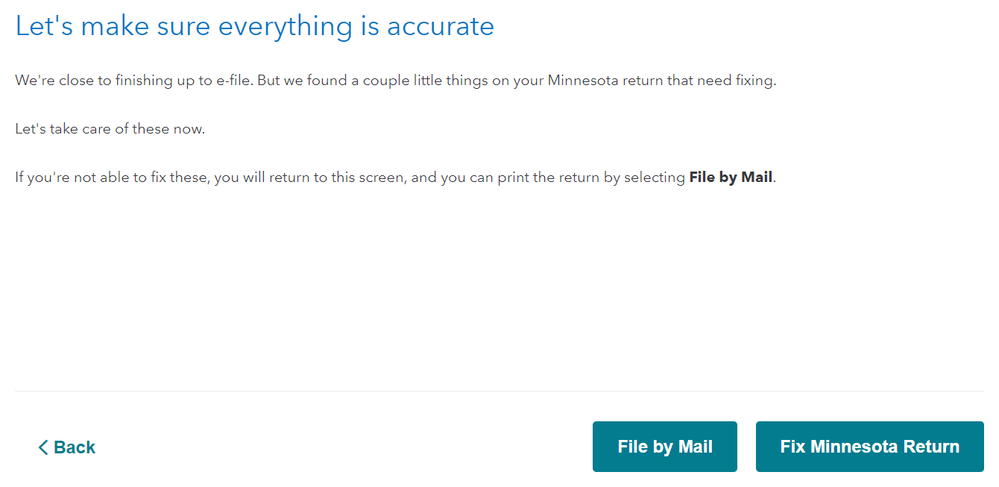Click the Back chevron arrow icon
Viewport: 999px width, 487px height.
(43, 447)
